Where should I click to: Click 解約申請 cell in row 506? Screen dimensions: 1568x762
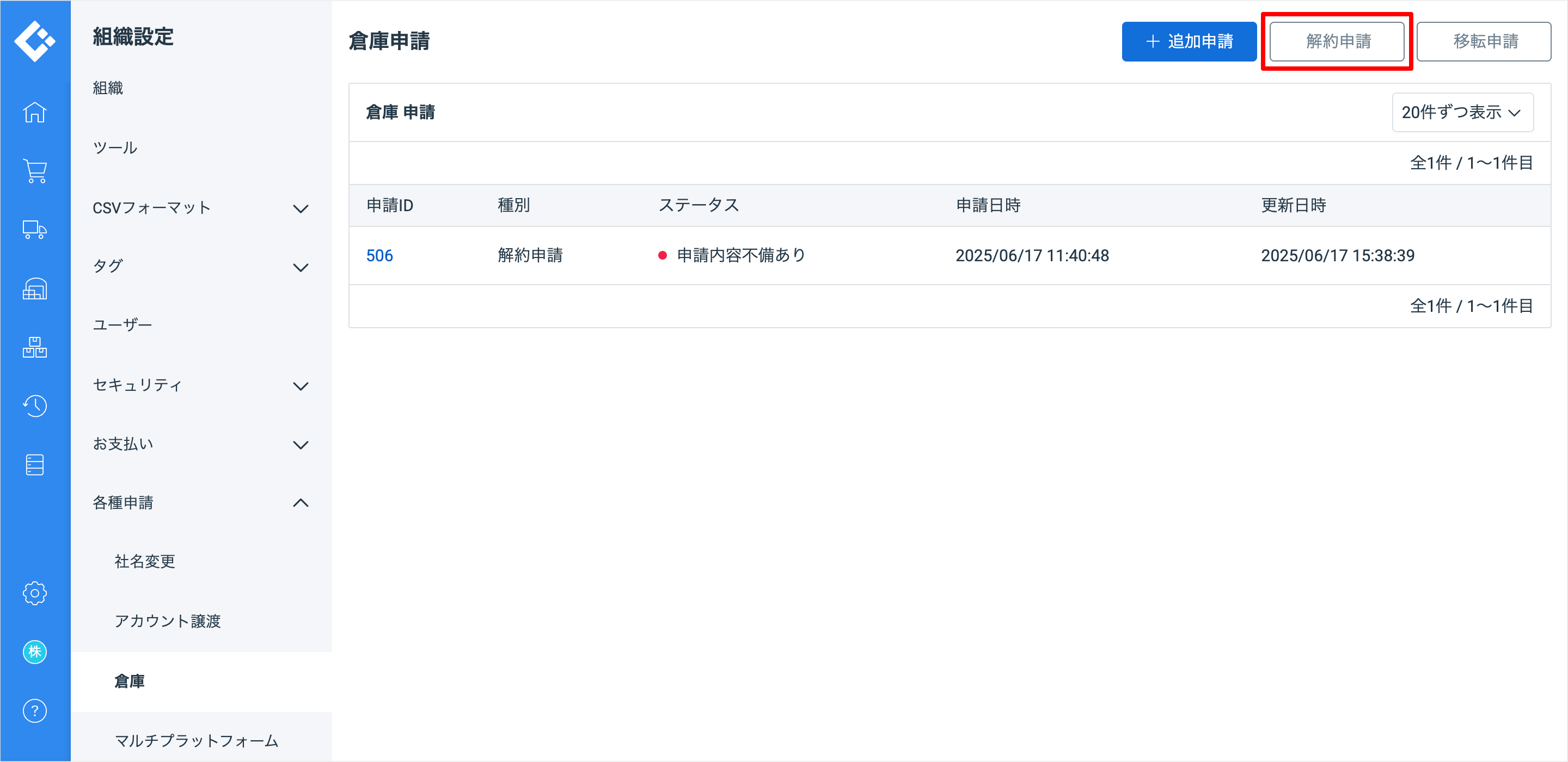click(530, 256)
